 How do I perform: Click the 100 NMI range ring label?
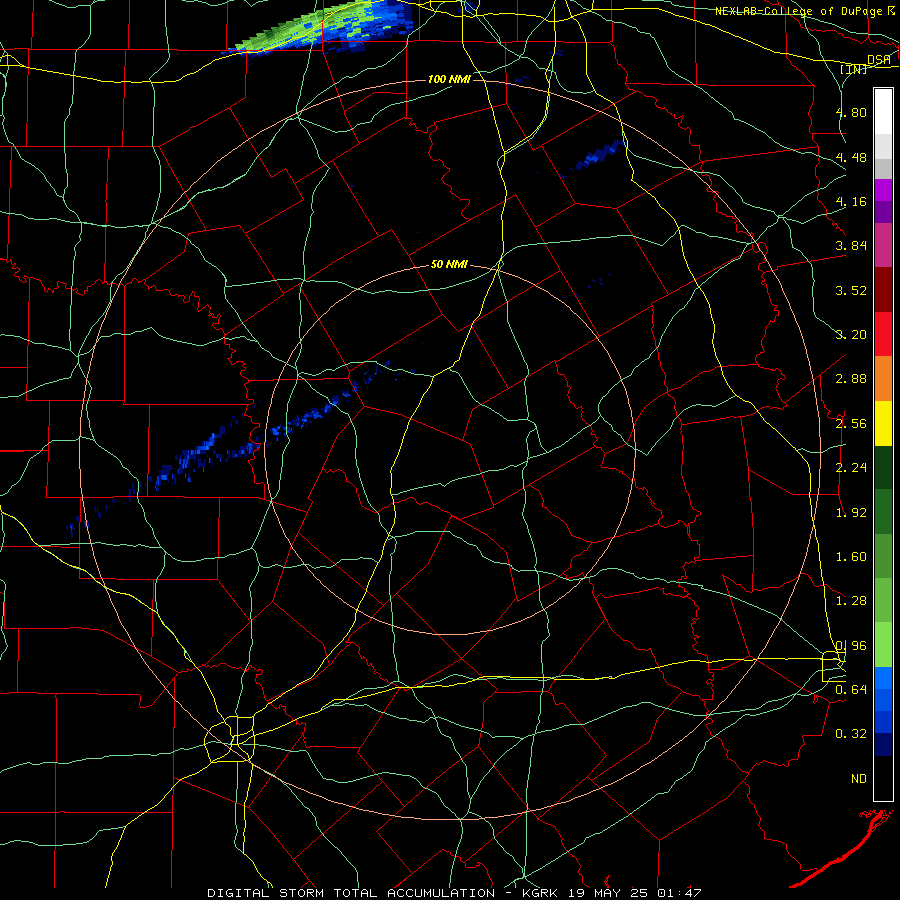449,79
